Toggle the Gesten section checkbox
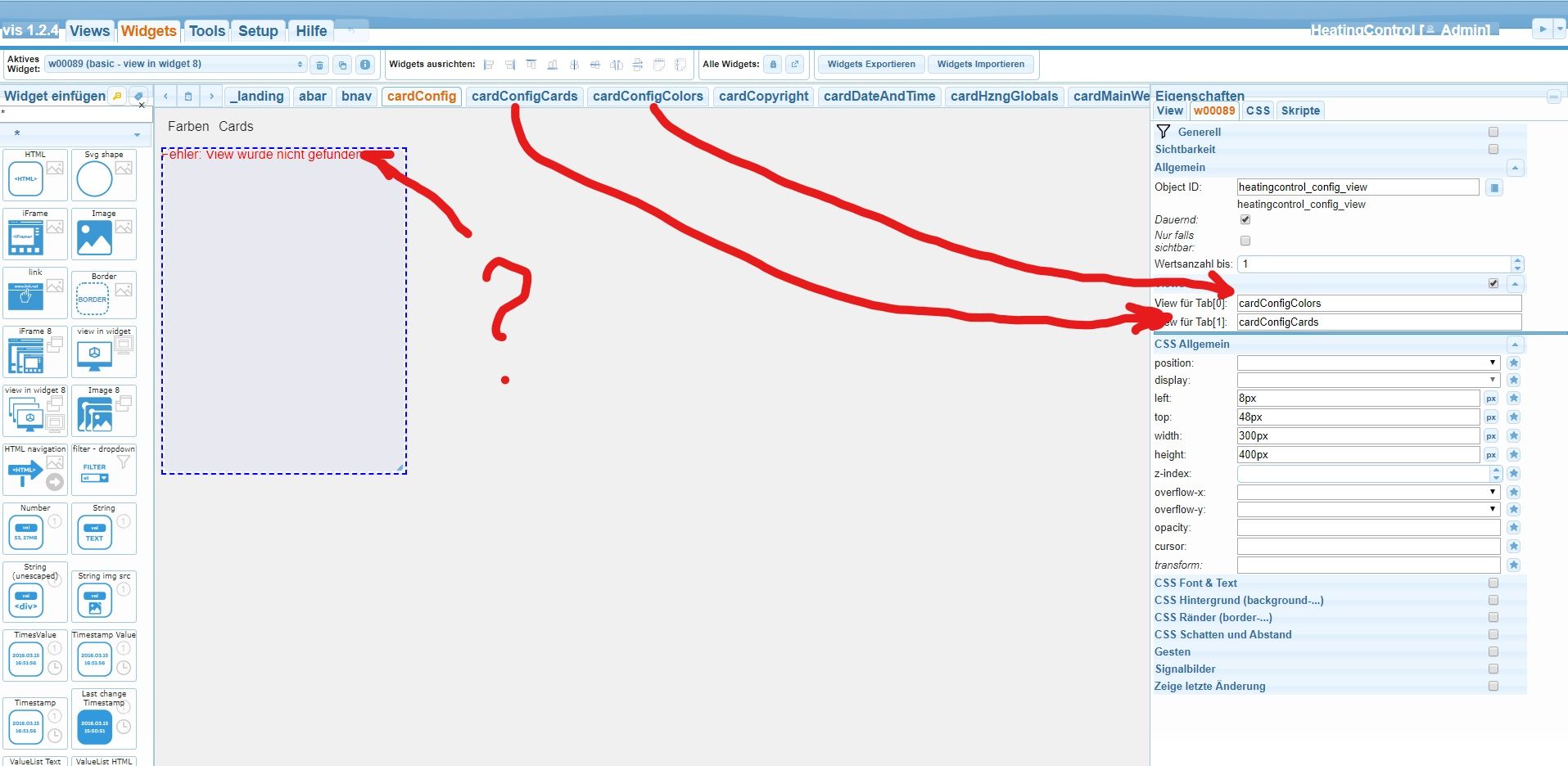The width and height of the screenshot is (1568, 766). click(1493, 651)
